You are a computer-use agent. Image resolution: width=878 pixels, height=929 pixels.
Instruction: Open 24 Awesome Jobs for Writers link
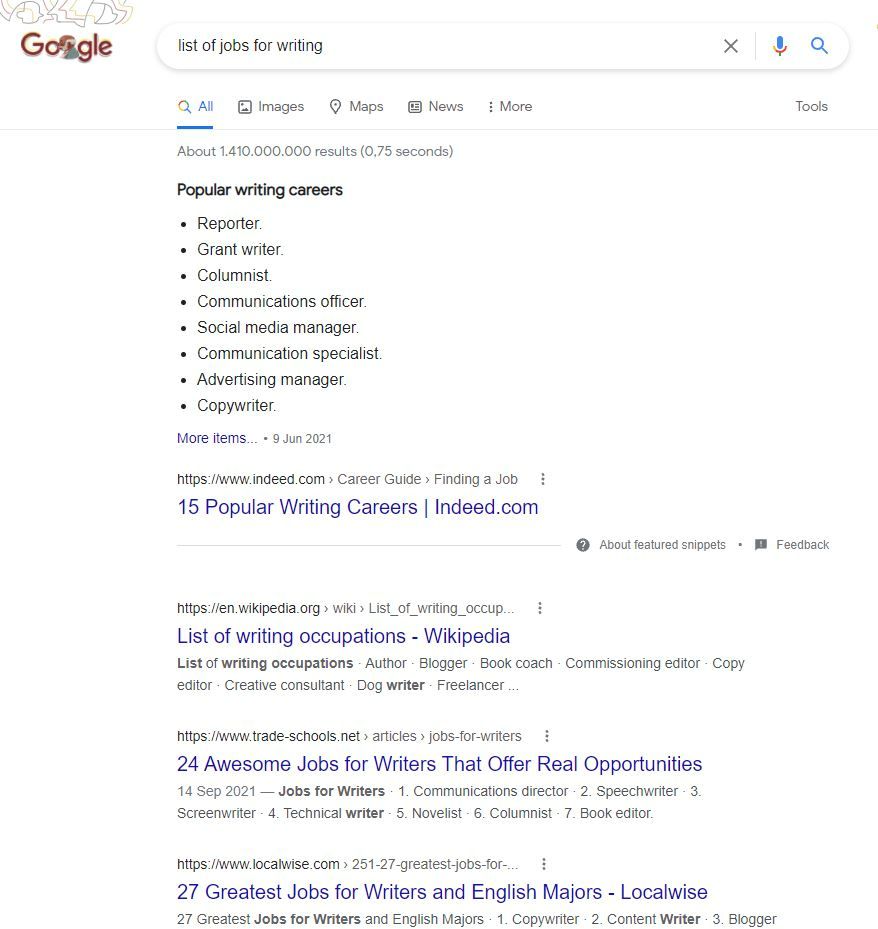pos(439,764)
